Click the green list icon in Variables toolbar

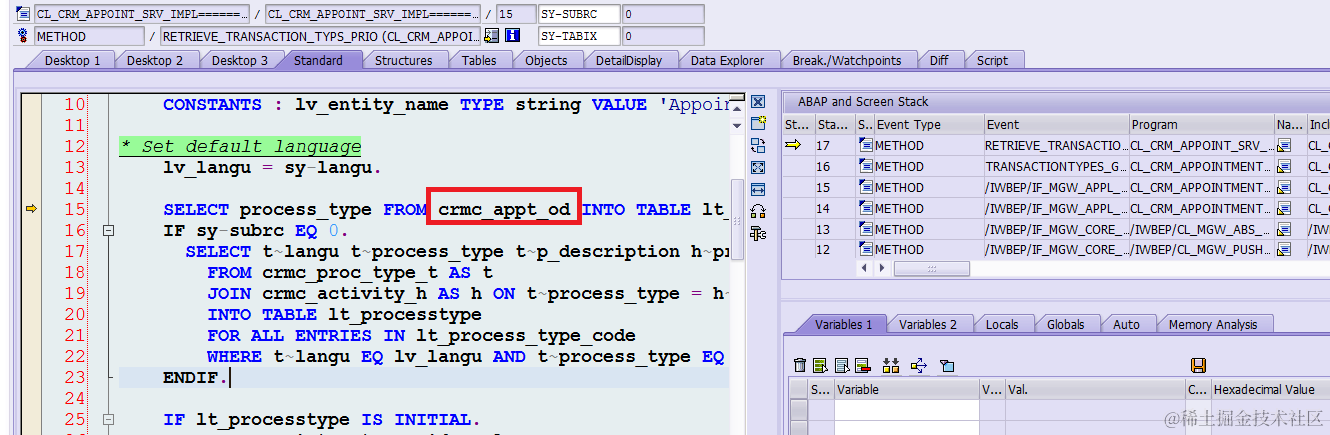click(x=820, y=365)
